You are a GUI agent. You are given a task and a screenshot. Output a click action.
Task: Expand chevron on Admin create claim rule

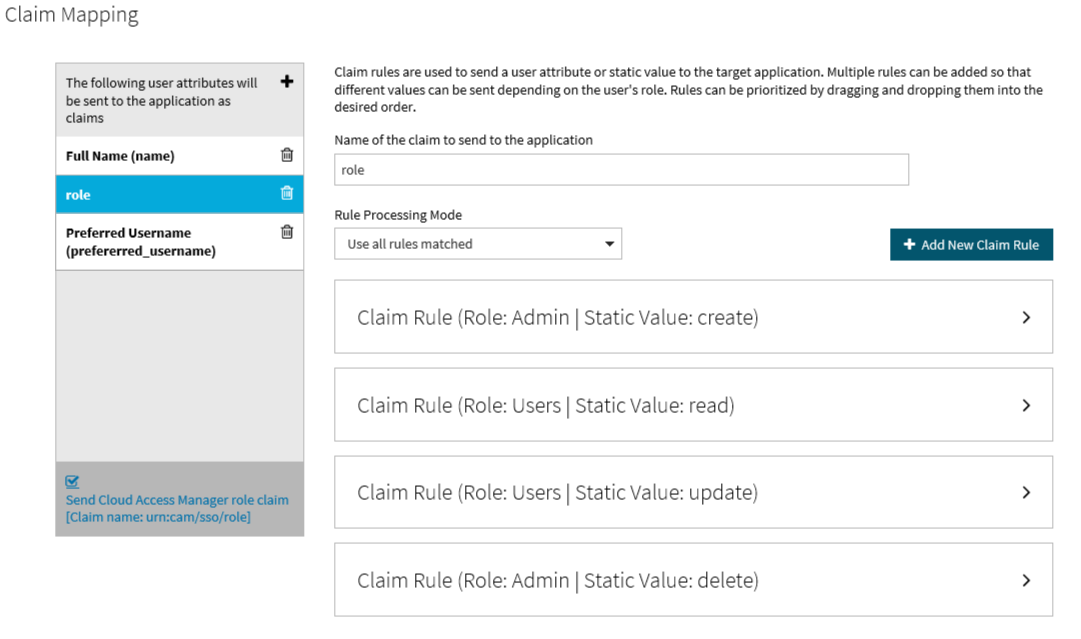1026,317
